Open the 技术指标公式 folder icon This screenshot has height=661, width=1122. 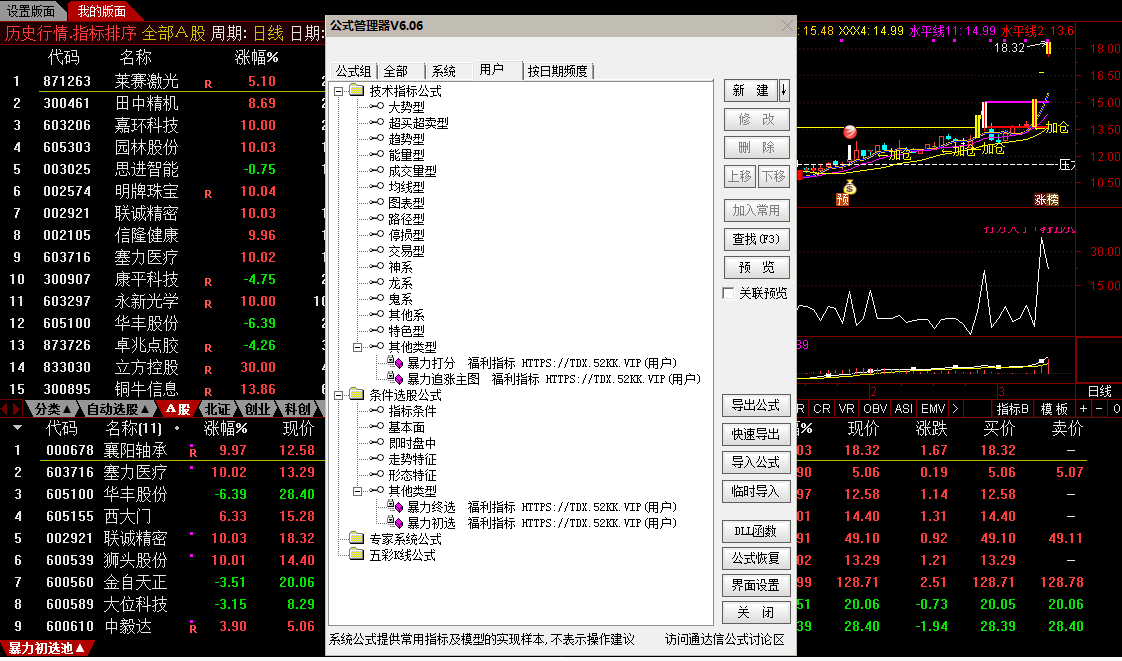click(x=356, y=91)
